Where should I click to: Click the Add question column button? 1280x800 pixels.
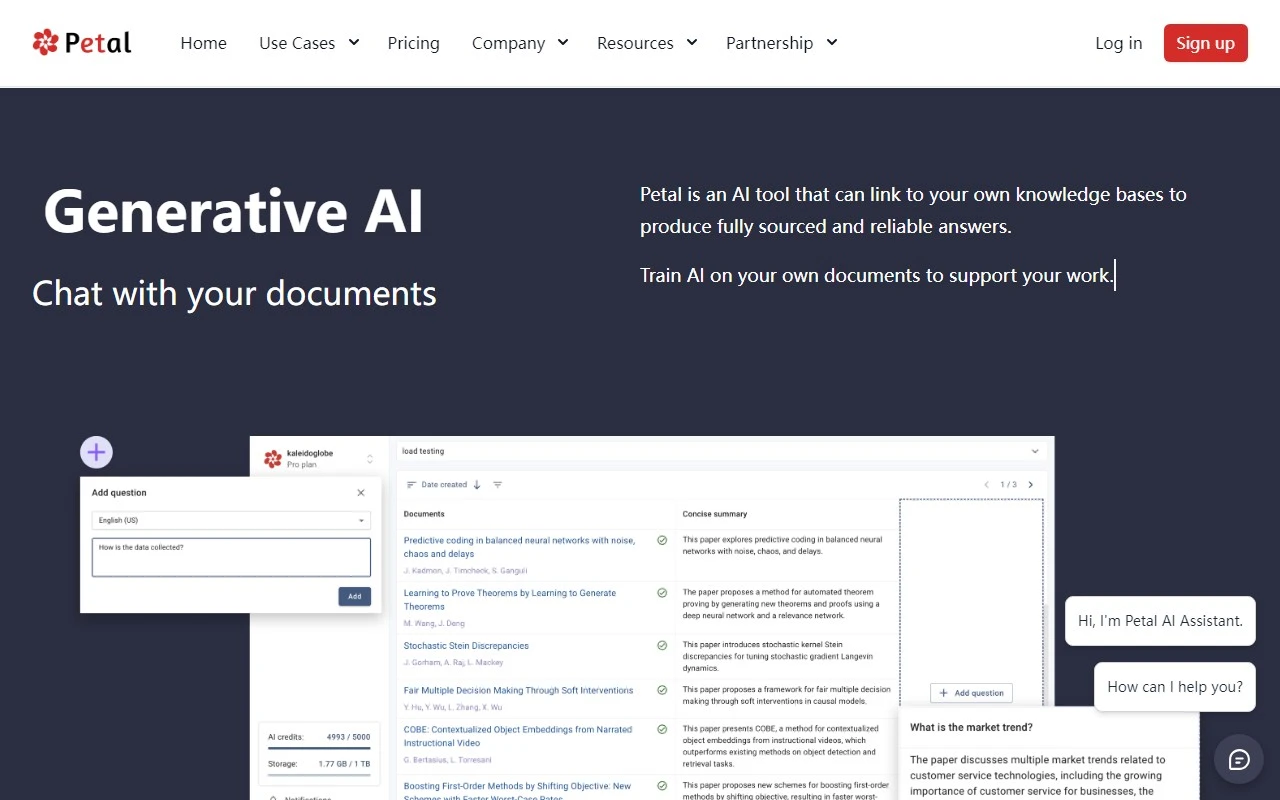point(972,692)
